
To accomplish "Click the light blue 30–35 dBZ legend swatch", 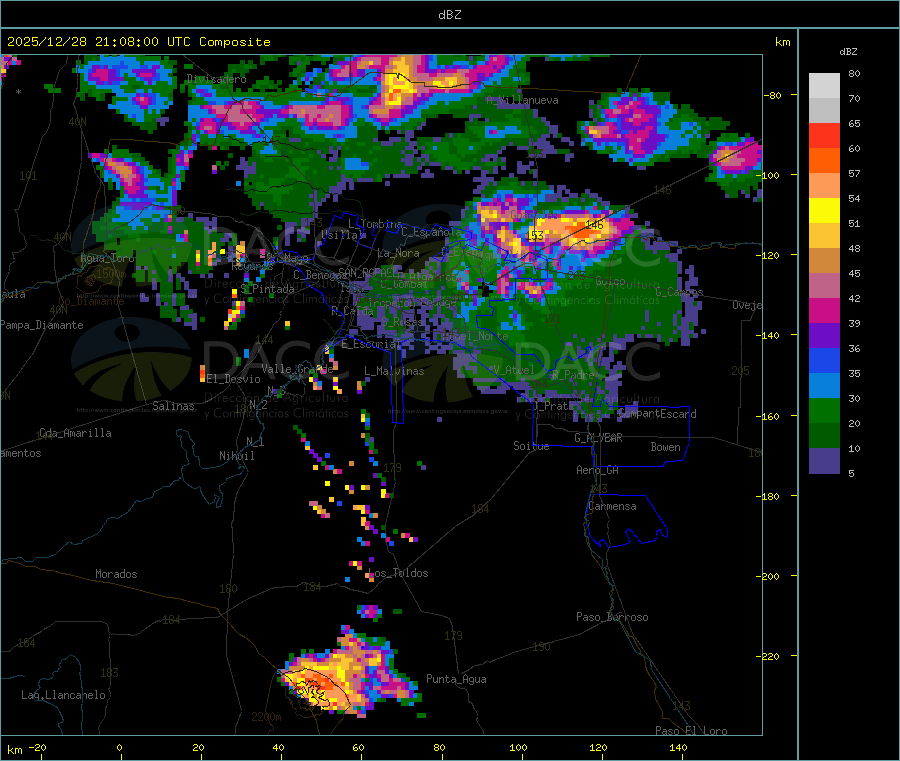I will (x=824, y=386).
